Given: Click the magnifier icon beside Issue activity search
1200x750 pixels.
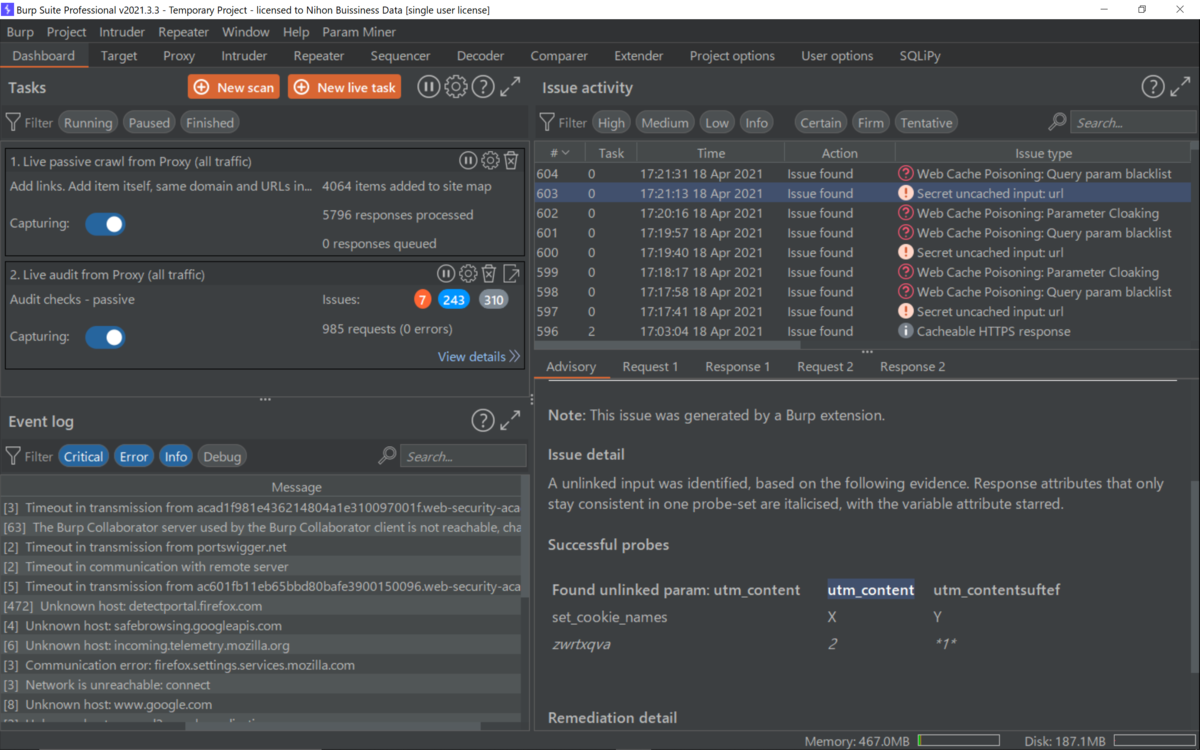Looking at the screenshot, I should pos(1057,122).
